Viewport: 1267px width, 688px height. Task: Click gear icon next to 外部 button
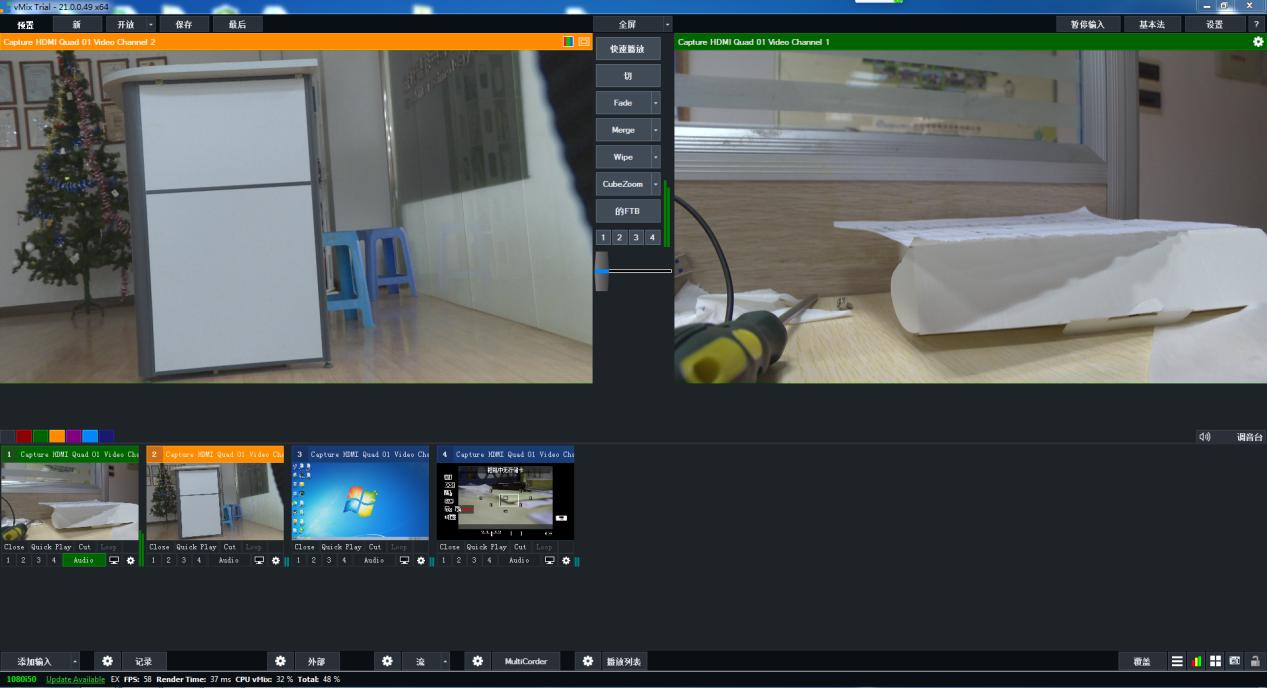click(x=280, y=661)
